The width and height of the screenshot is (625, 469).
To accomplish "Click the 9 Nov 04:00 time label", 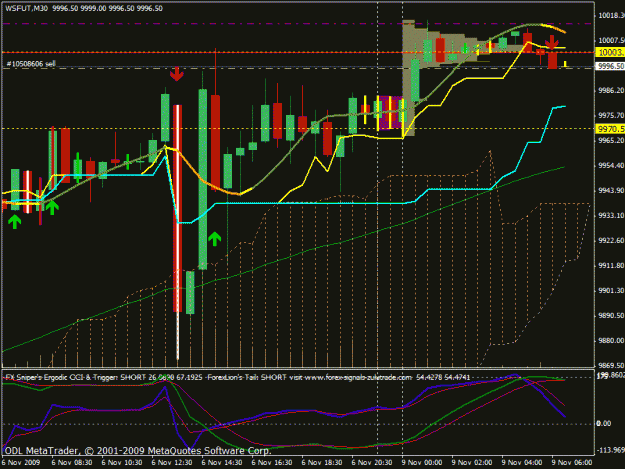I will [x=522, y=463].
